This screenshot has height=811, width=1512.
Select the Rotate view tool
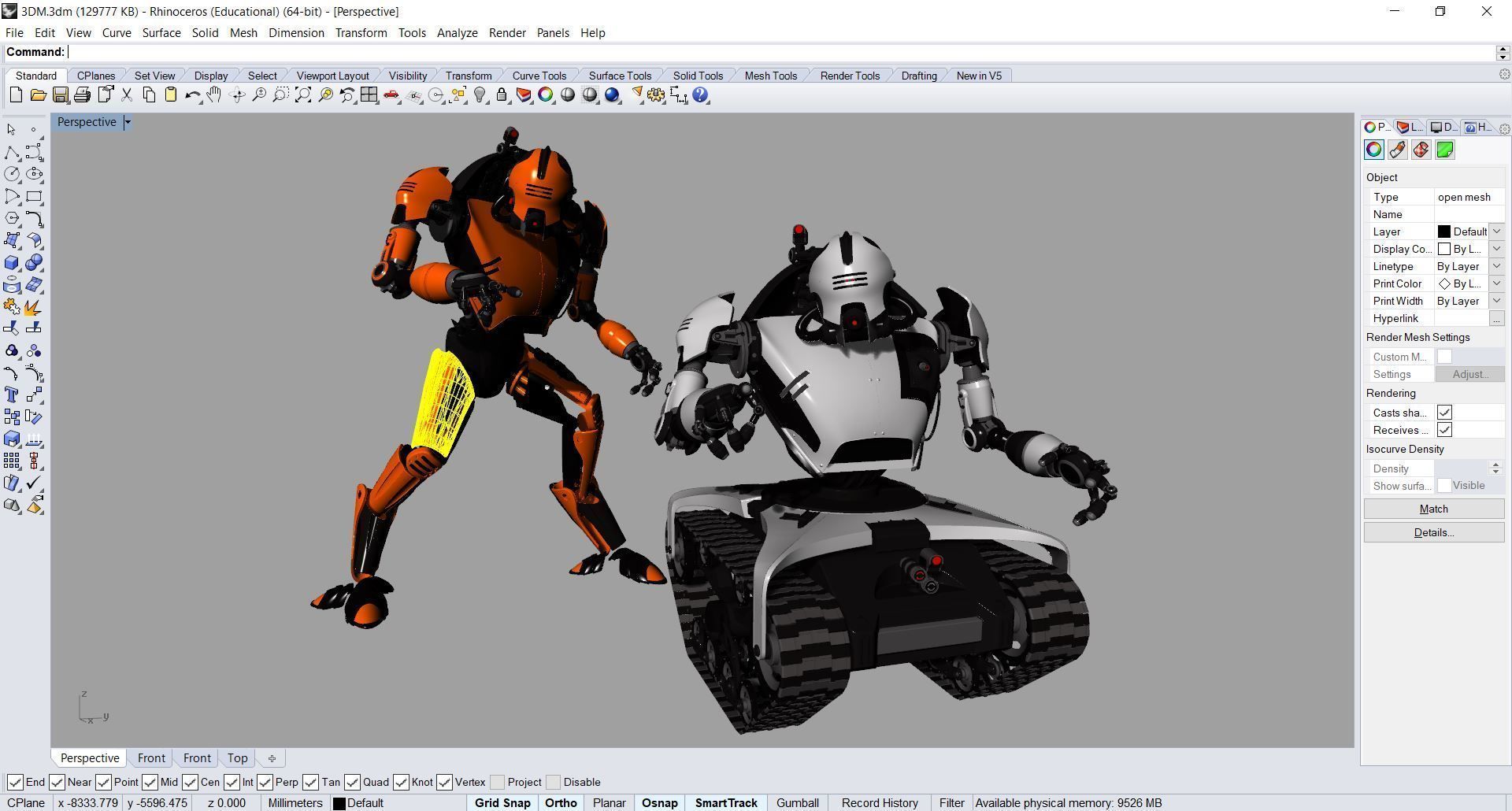click(236, 95)
